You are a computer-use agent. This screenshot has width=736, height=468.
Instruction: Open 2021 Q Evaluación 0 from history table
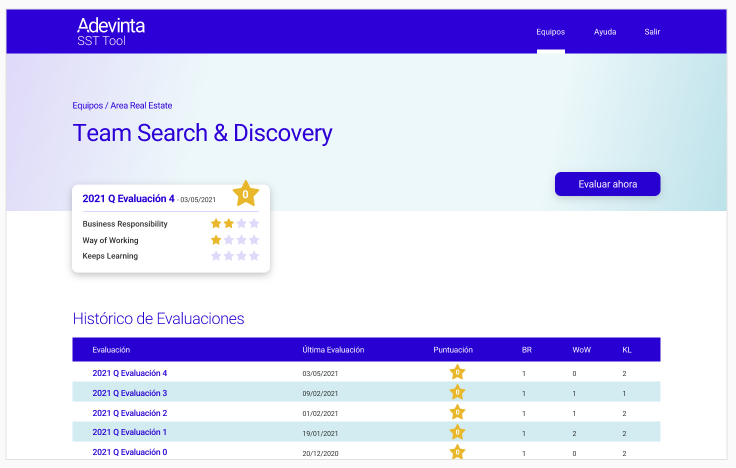(x=129, y=452)
